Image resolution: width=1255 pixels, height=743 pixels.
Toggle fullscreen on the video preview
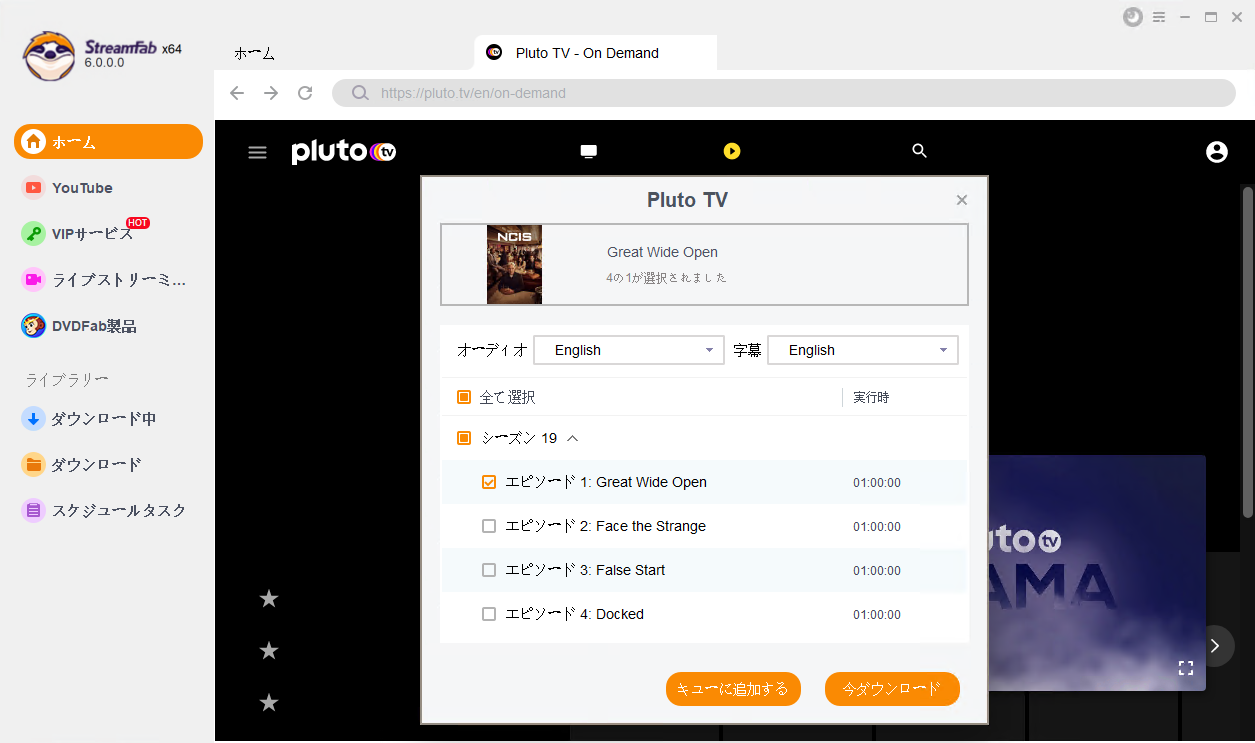click(1186, 668)
